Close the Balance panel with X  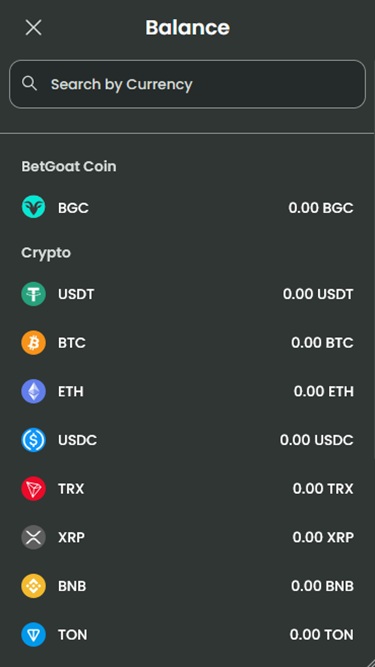[33, 28]
